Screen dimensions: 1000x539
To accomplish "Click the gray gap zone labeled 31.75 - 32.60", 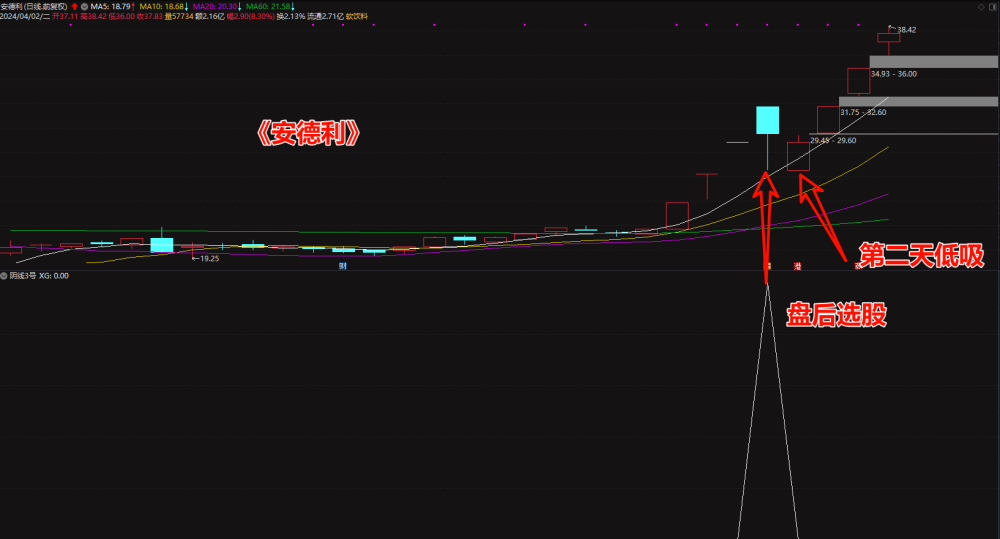I will pos(918,101).
